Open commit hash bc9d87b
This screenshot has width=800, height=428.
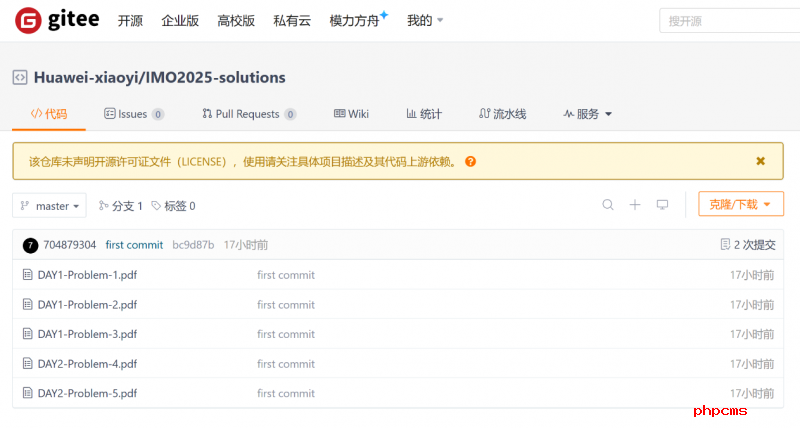193,245
